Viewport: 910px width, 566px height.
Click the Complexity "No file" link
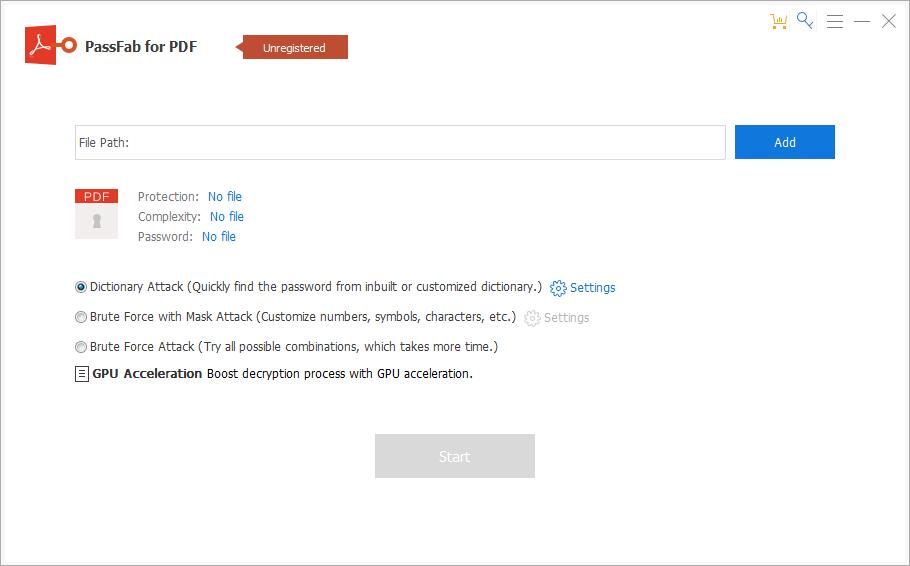(227, 217)
